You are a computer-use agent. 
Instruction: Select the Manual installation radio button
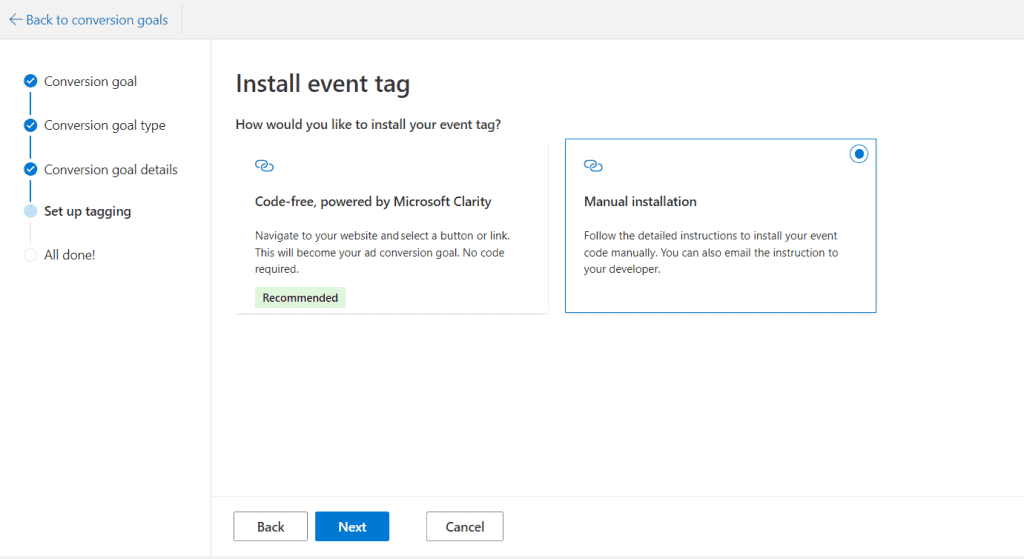859,154
